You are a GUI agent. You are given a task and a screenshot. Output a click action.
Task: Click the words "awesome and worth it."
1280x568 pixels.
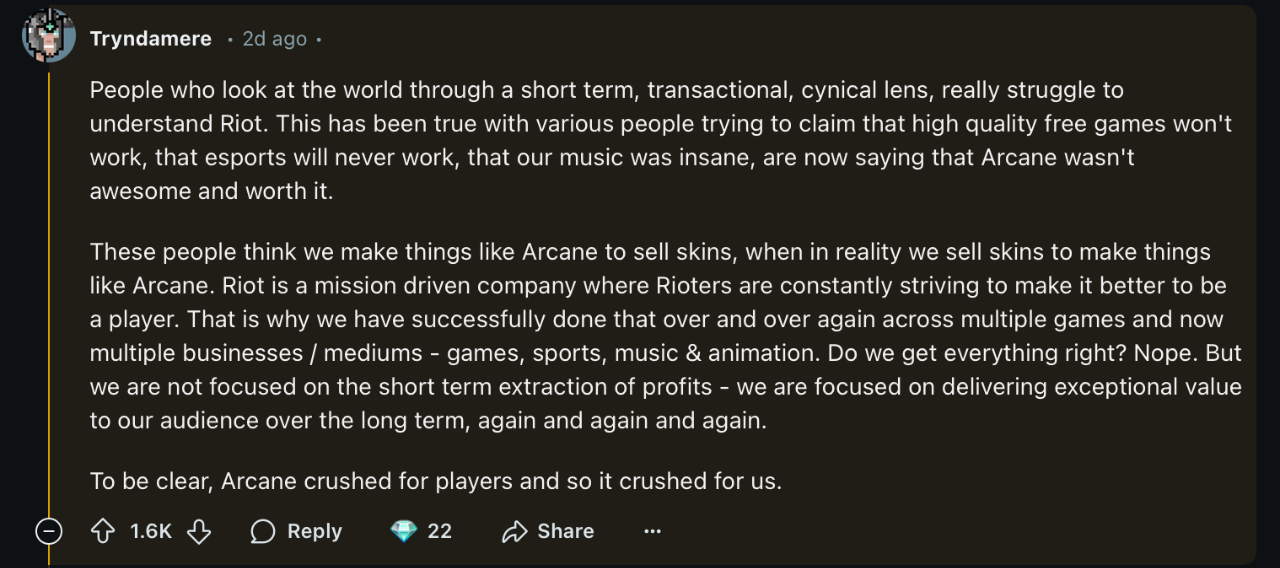click(211, 191)
